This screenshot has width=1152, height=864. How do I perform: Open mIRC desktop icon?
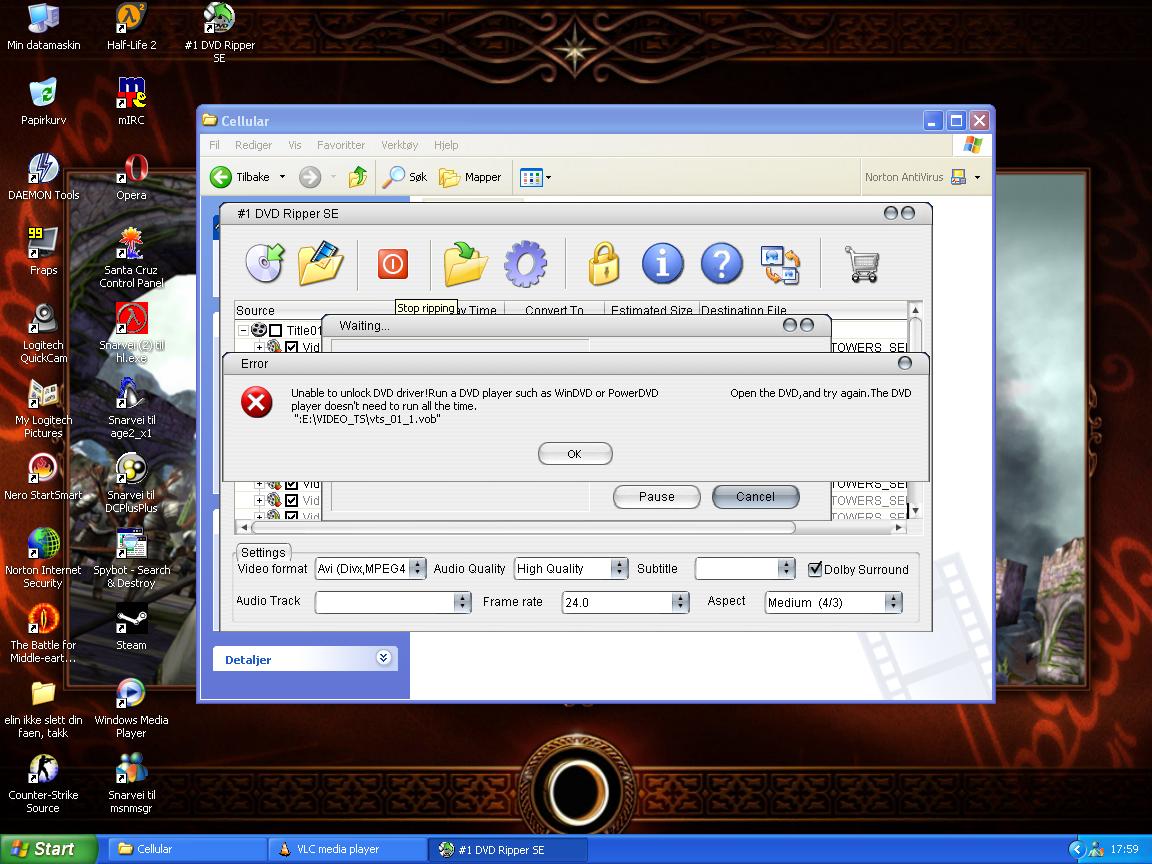point(132,101)
